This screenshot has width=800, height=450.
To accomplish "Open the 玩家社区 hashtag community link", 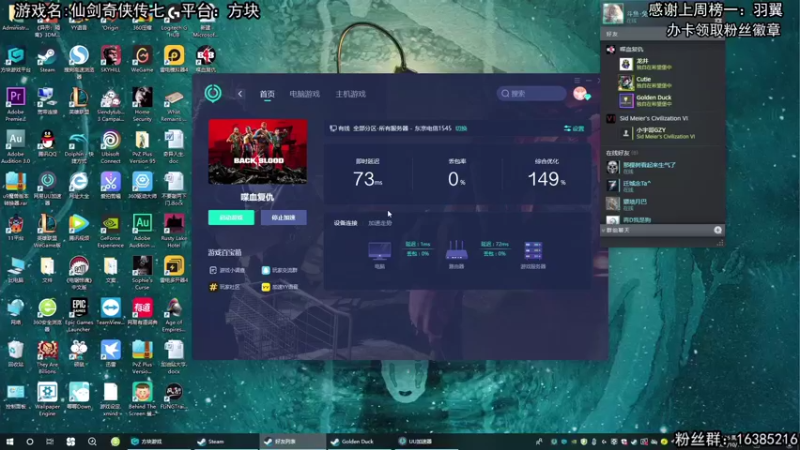I will point(224,287).
